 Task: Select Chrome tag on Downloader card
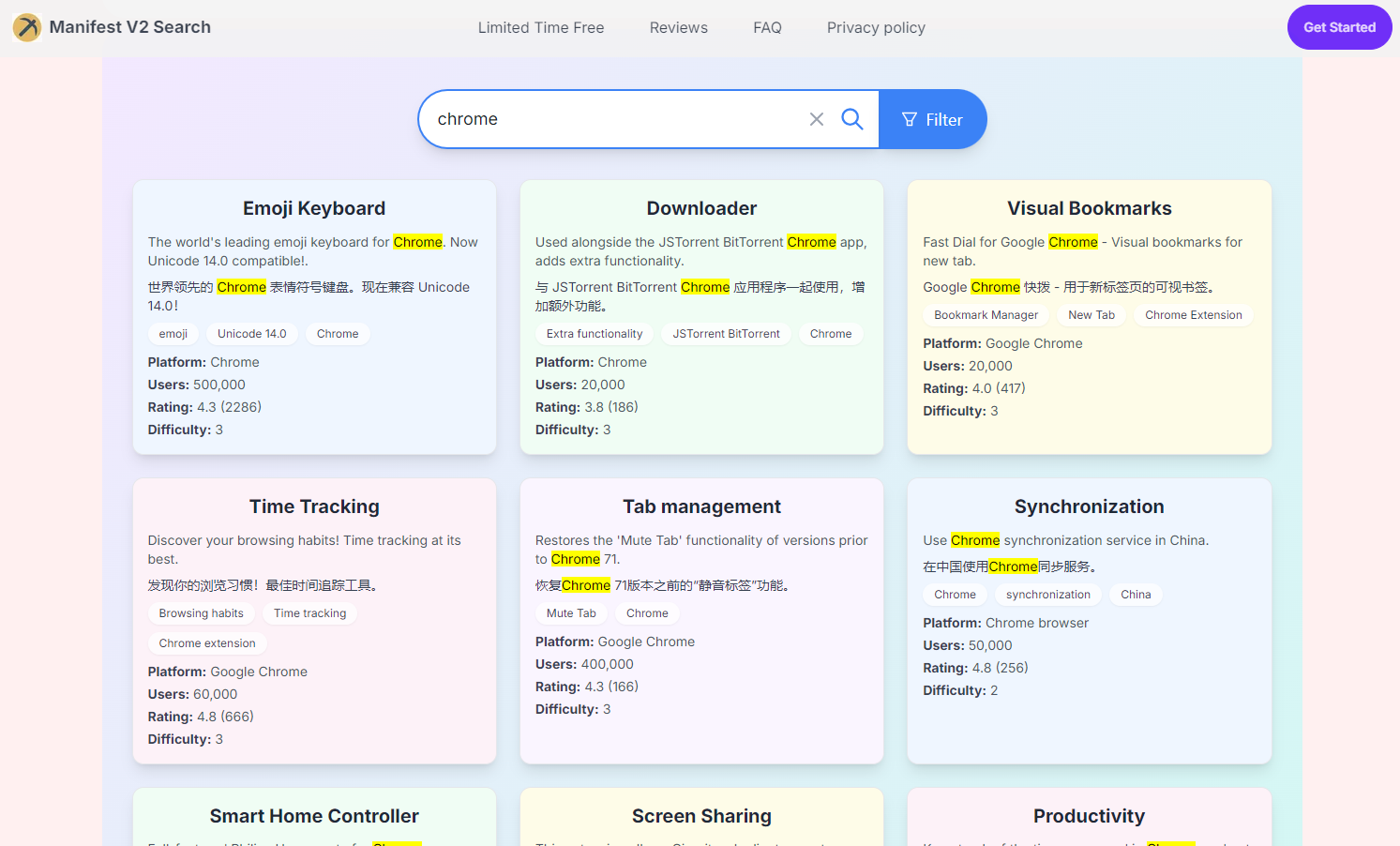(x=831, y=334)
